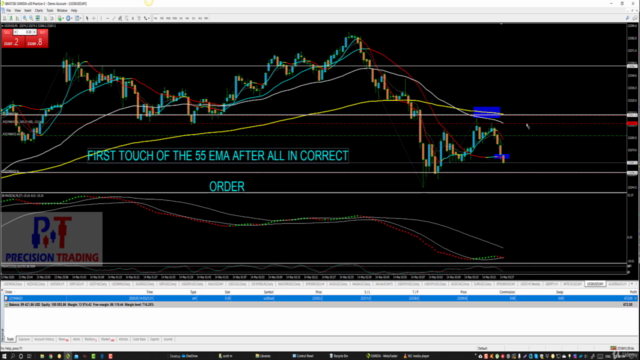Switch chart to H1 timeframe

(181, 18)
